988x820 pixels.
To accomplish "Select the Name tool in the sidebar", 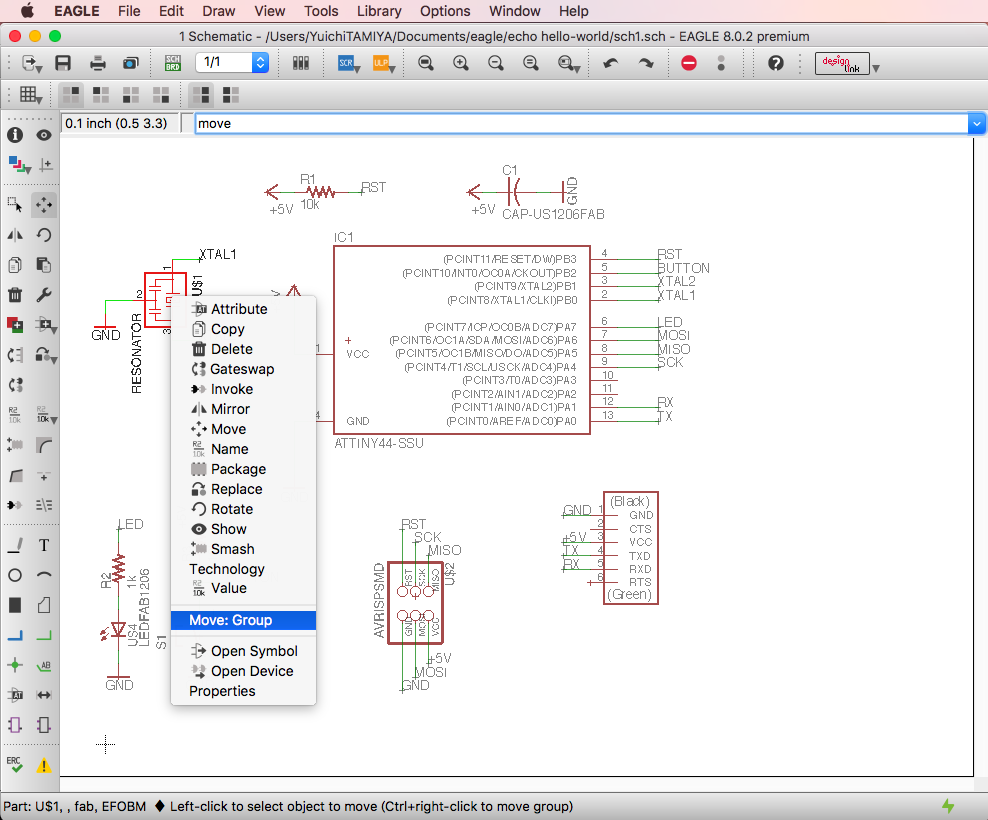I will [15, 414].
